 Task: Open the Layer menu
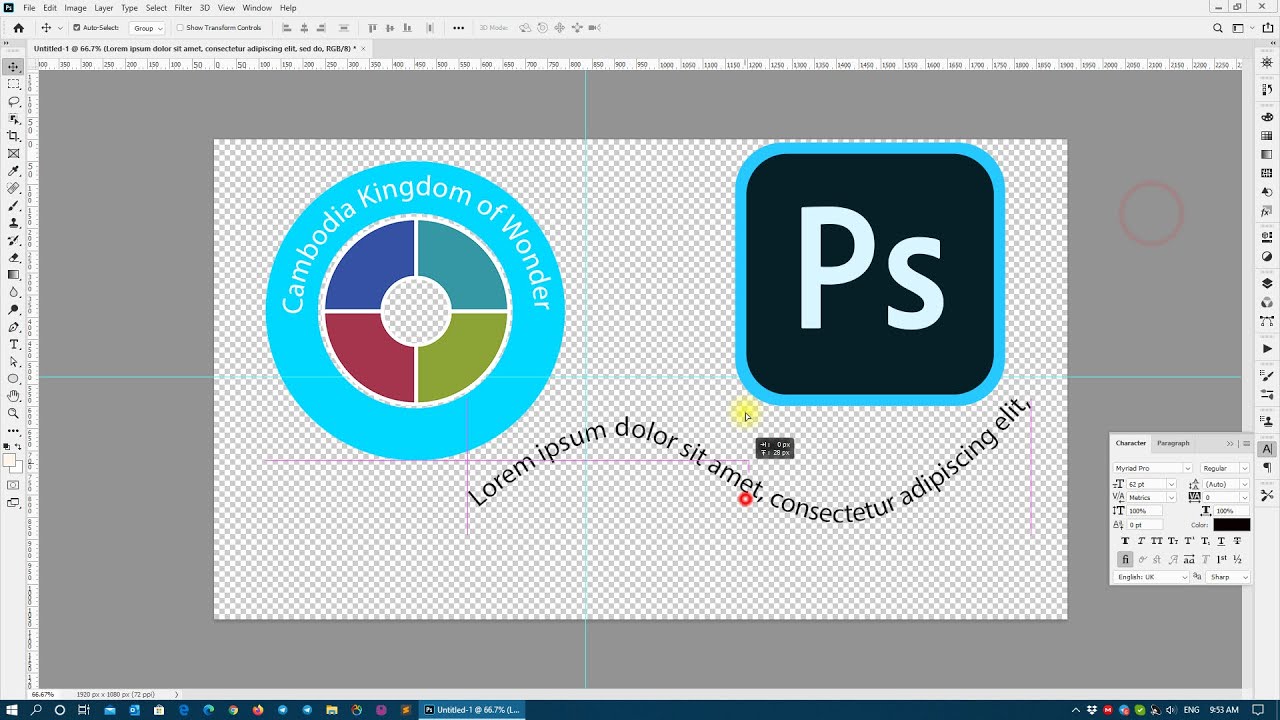[103, 7]
